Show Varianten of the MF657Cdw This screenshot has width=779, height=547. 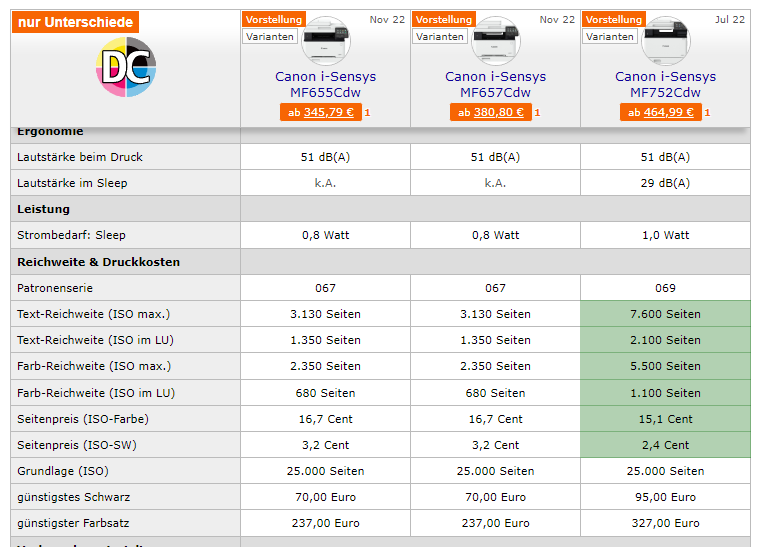point(440,36)
